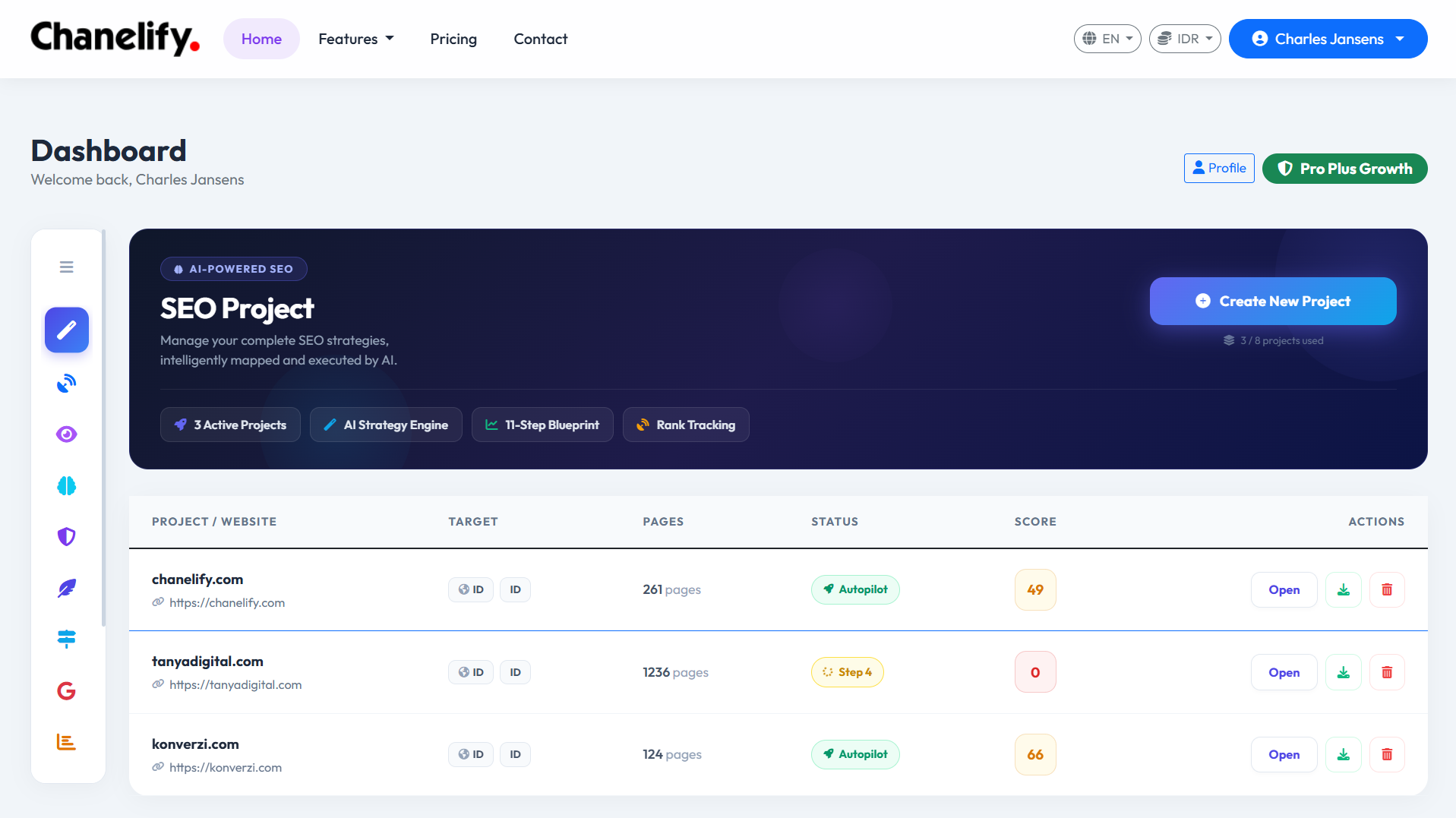Click the score 66 badge
Screen dimensions: 1456x818
click(1035, 755)
